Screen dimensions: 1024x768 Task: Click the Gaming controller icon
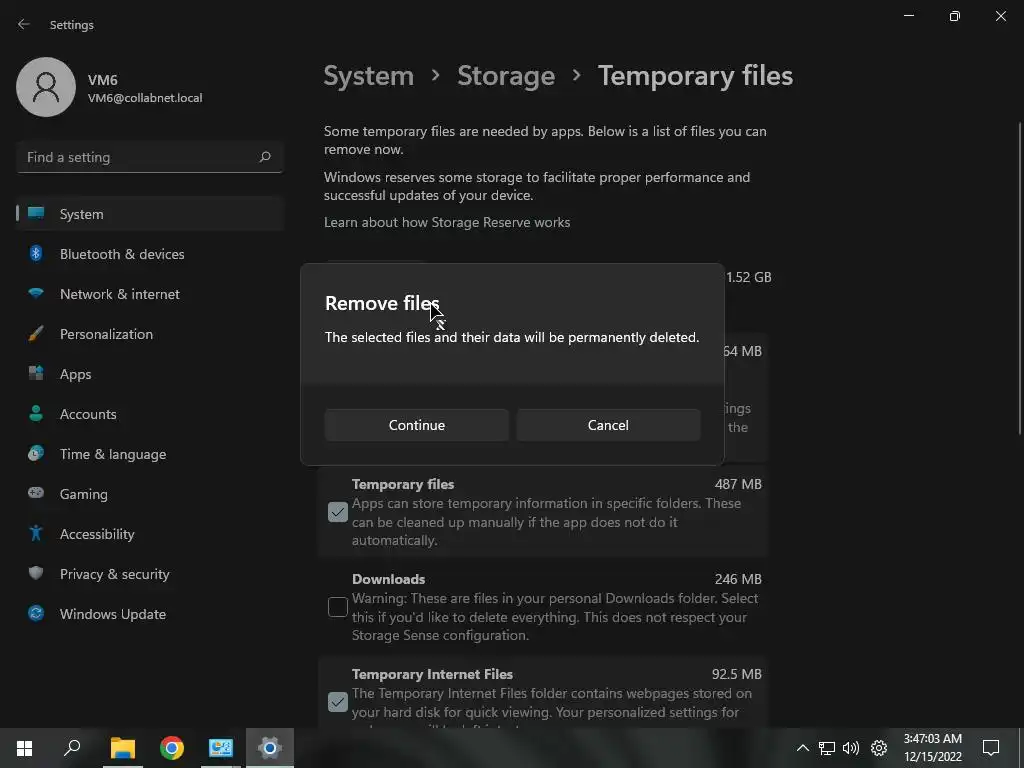[36, 493]
